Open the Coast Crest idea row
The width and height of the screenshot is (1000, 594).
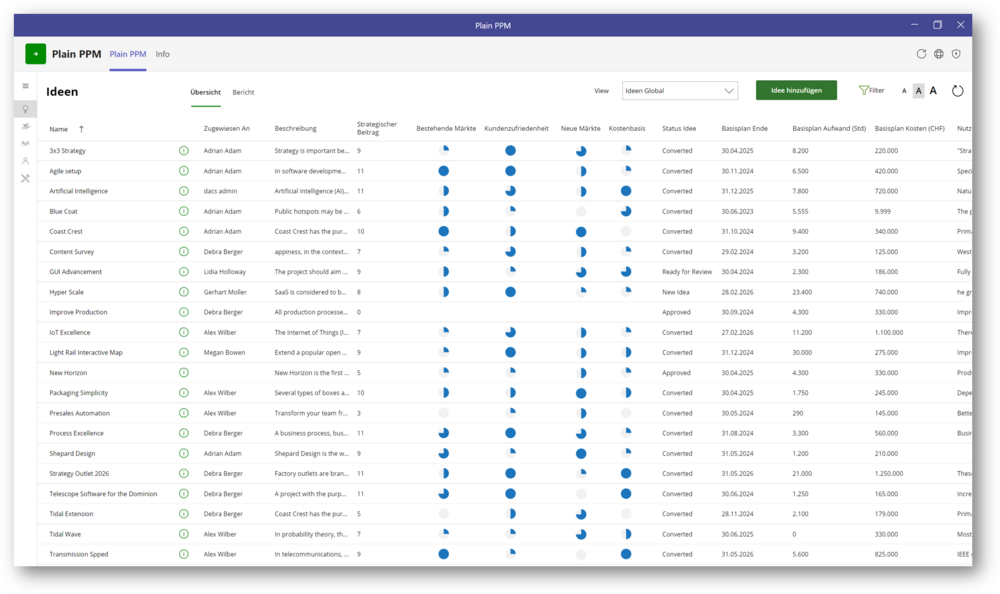(68, 232)
